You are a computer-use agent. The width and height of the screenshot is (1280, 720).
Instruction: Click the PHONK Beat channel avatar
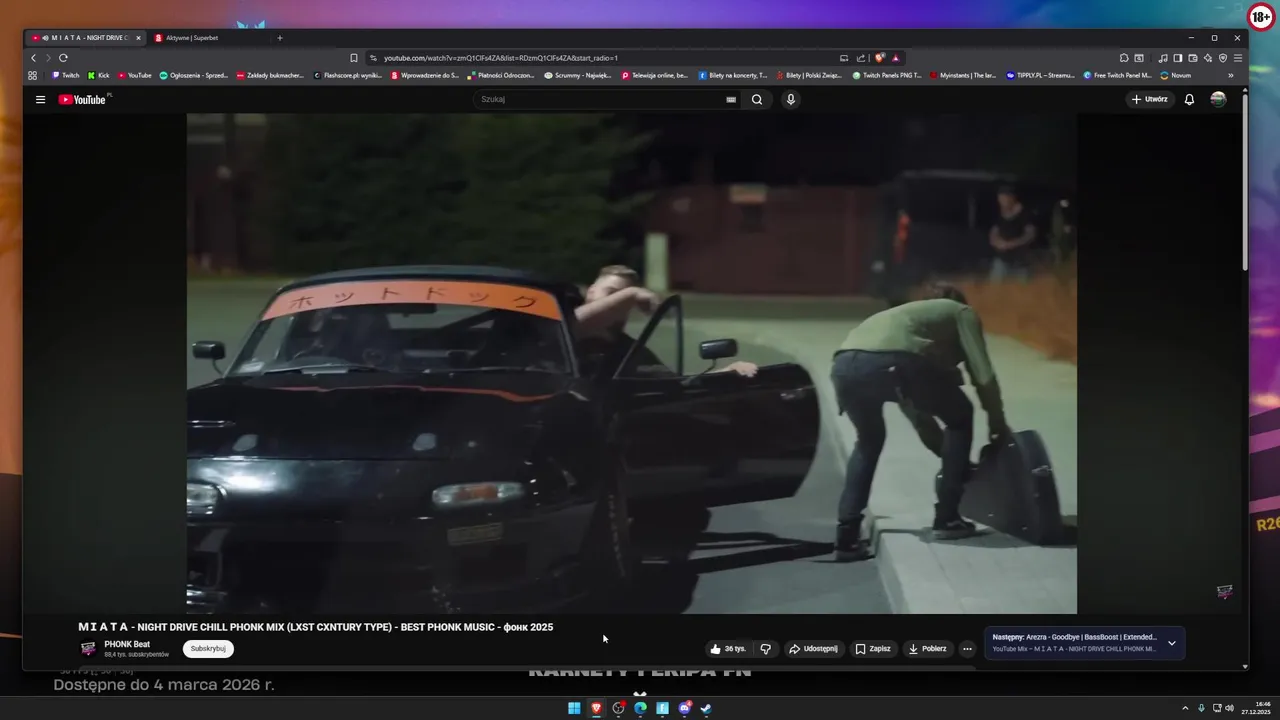(x=88, y=649)
